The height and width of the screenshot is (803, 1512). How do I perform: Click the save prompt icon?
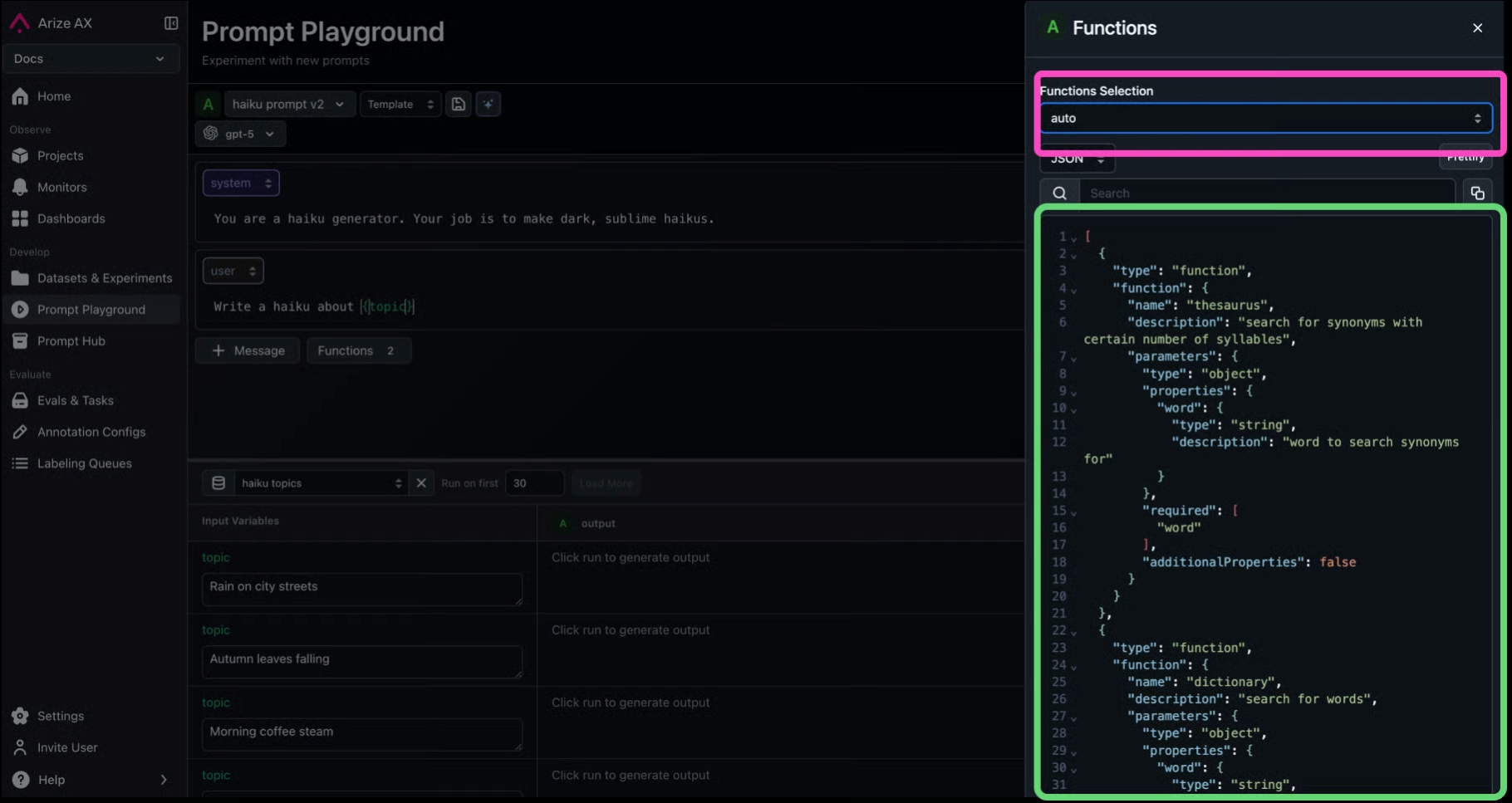(459, 104)
